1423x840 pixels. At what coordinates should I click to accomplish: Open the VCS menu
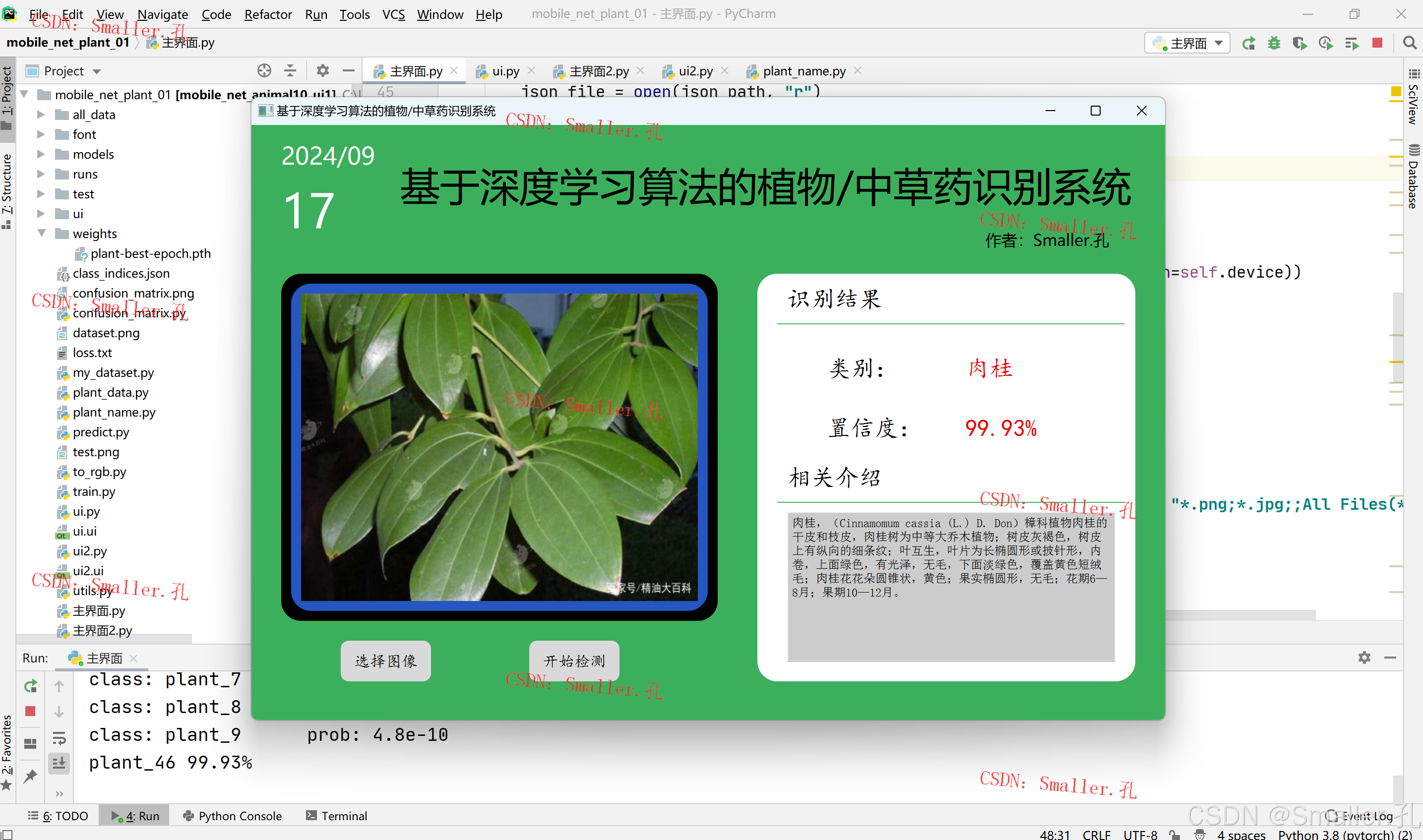[x=393, y=14]
